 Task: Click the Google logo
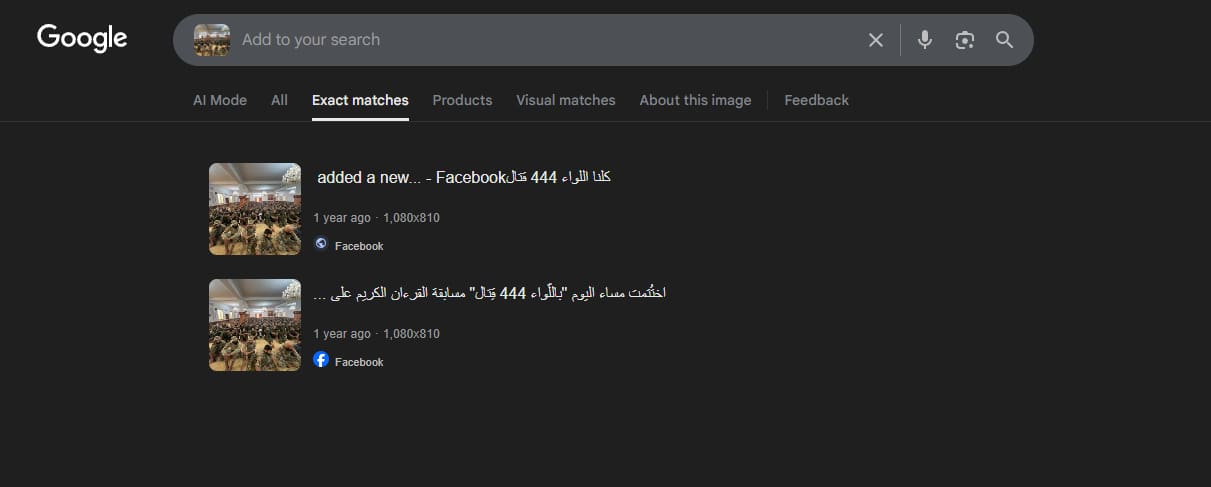coord(82,38)
